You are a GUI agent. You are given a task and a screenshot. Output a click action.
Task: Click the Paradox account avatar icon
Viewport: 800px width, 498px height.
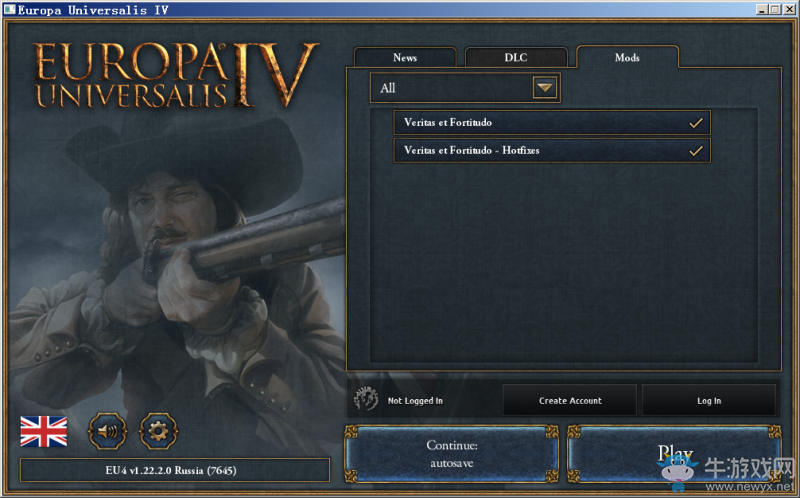click(x=366, y=399)
